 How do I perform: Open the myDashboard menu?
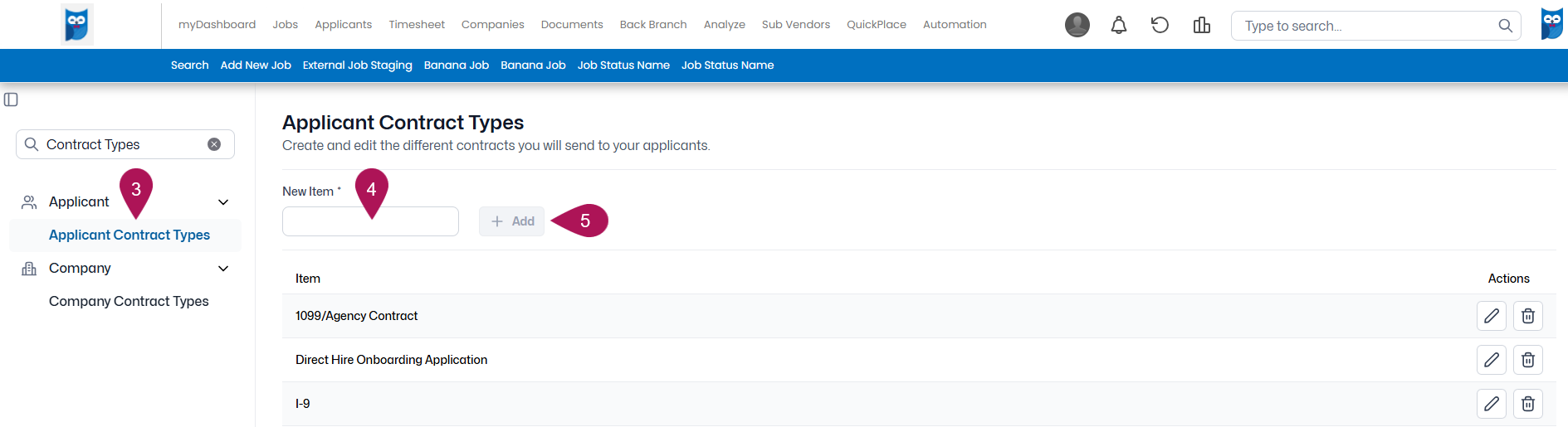click(217, 25)
